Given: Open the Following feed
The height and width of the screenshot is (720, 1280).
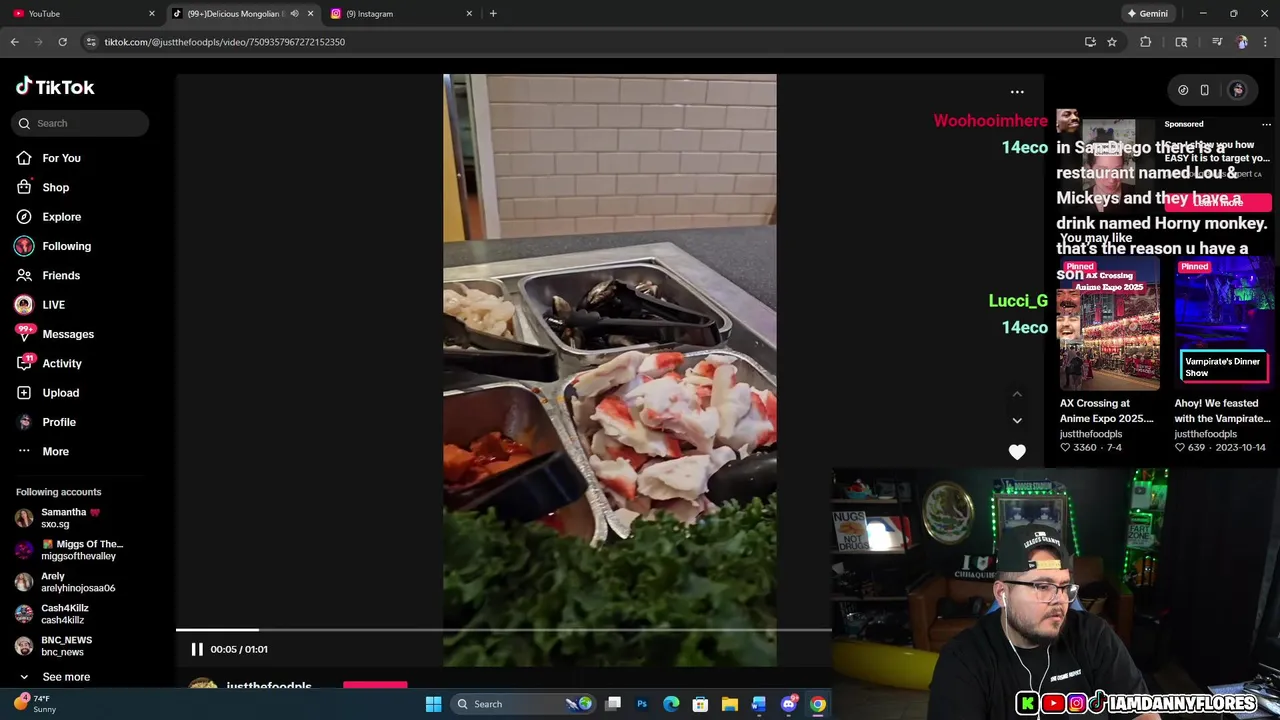Looking at the screenshot, I should (x=65, y=246).
